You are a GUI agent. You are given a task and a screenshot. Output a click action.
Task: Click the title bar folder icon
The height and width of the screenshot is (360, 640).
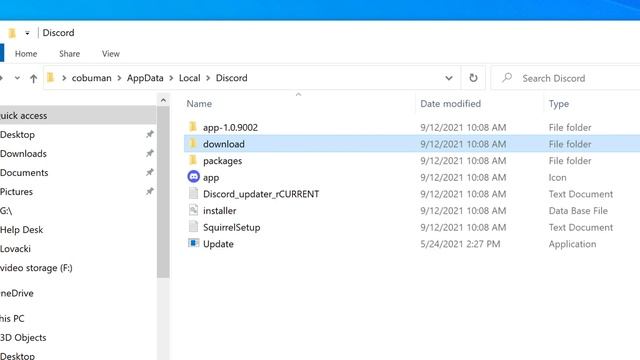(12, 33)
